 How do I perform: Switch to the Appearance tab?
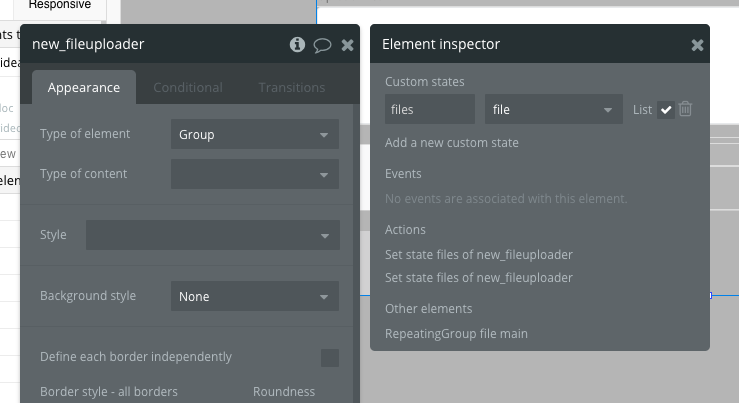84,87
